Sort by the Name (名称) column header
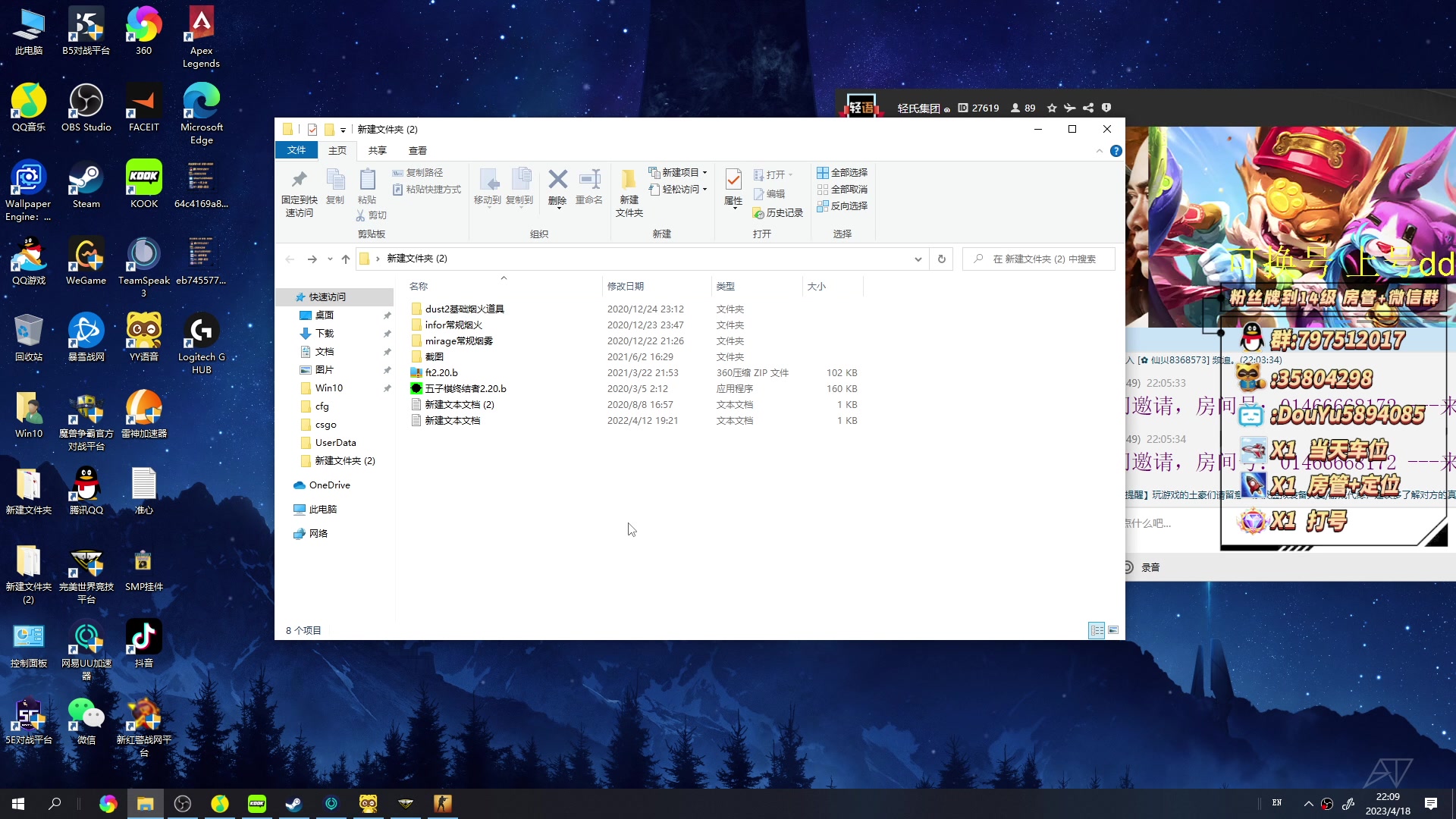The image size is (1456, 819). [x=419, y=287]
